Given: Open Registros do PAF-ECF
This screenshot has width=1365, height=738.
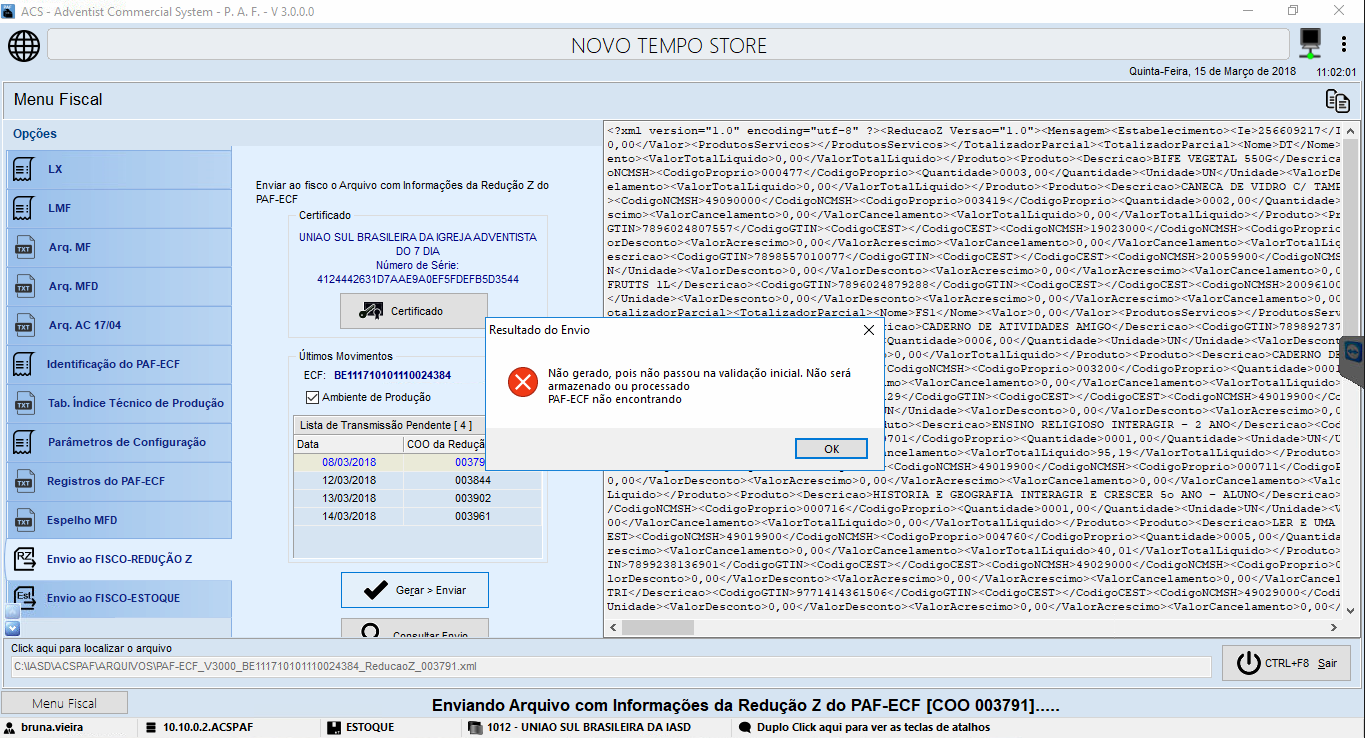Looking at the screenshot, I should pos(118,481).
